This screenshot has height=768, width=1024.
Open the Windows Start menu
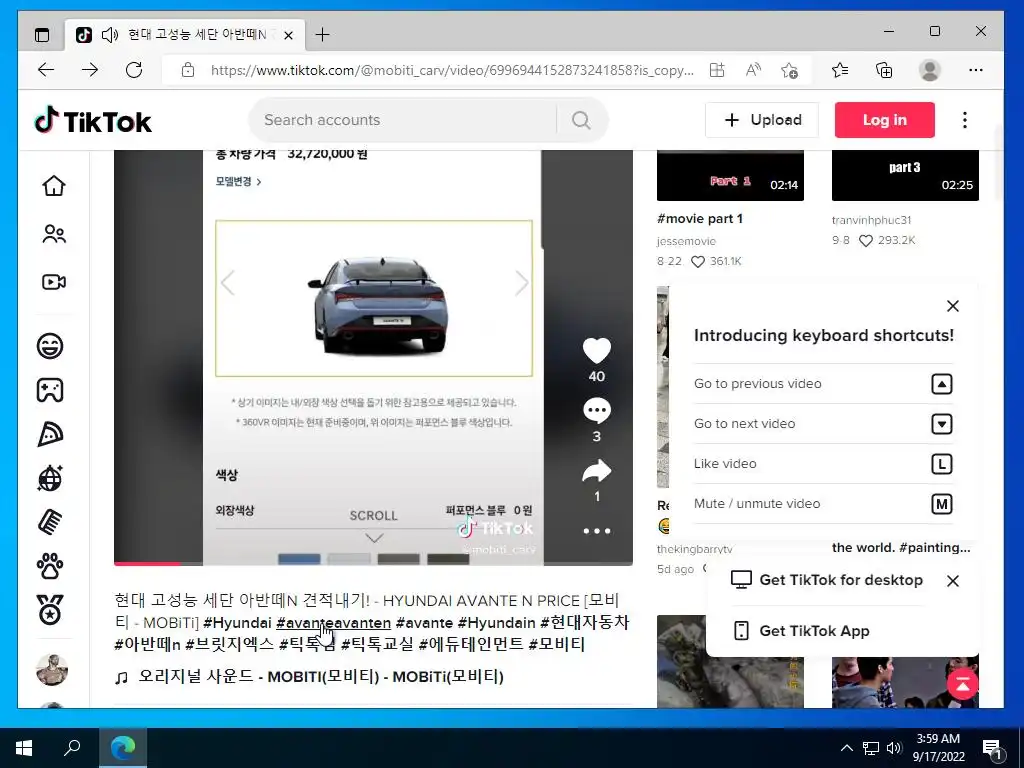[x=24, y=748]
